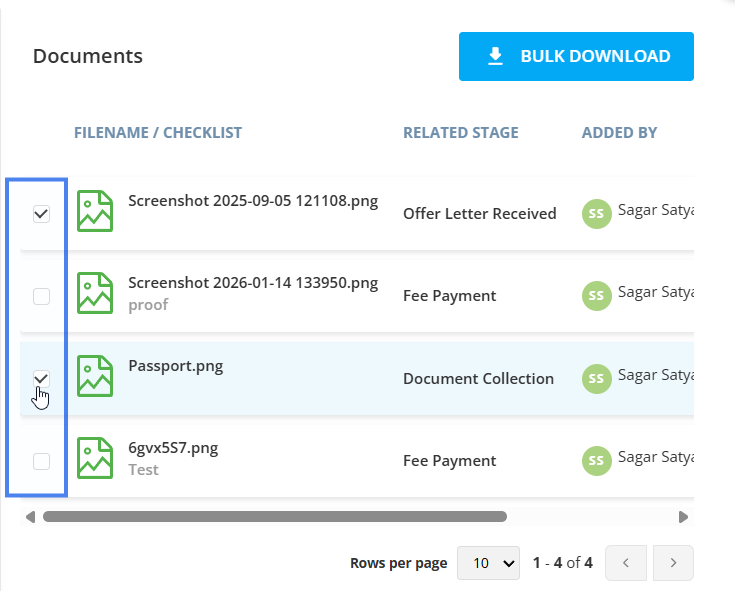Check the Screenshot 2026-01-14 133950.png checkbox
The image size is (735, 591).
pos(41,296)
